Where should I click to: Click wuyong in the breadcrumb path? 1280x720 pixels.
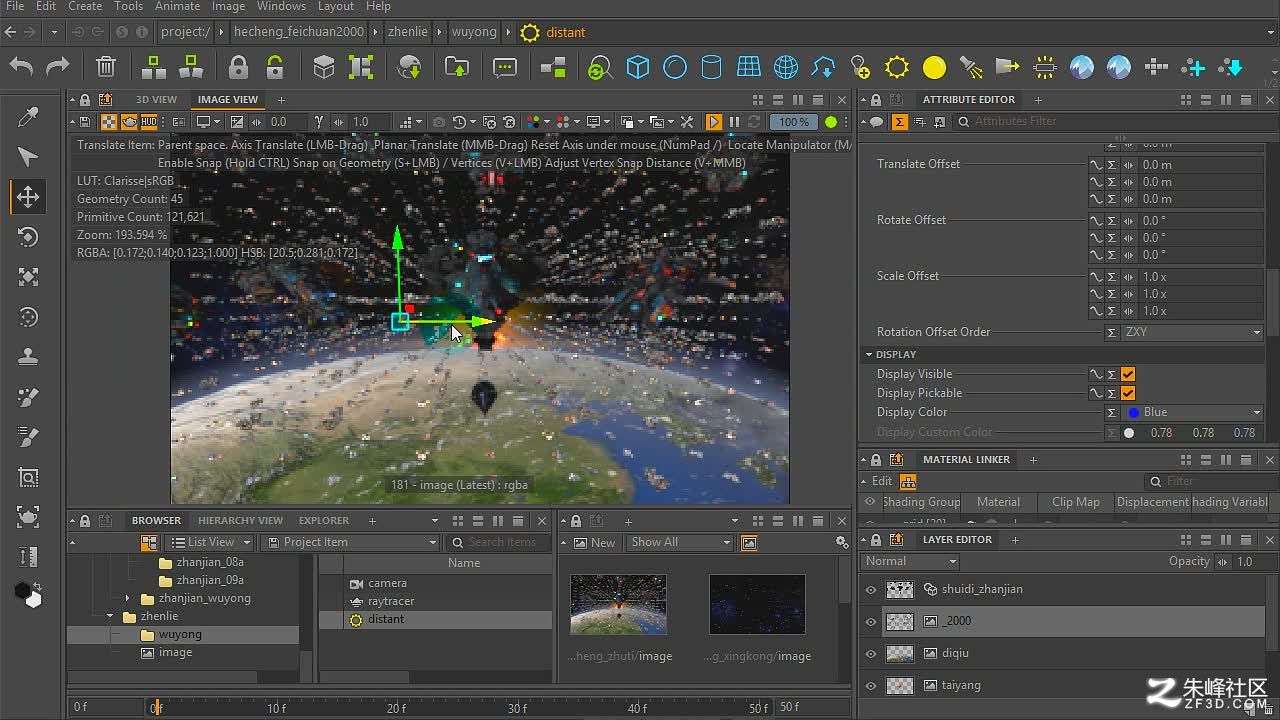pyautogui.click(x=474, y=32)
